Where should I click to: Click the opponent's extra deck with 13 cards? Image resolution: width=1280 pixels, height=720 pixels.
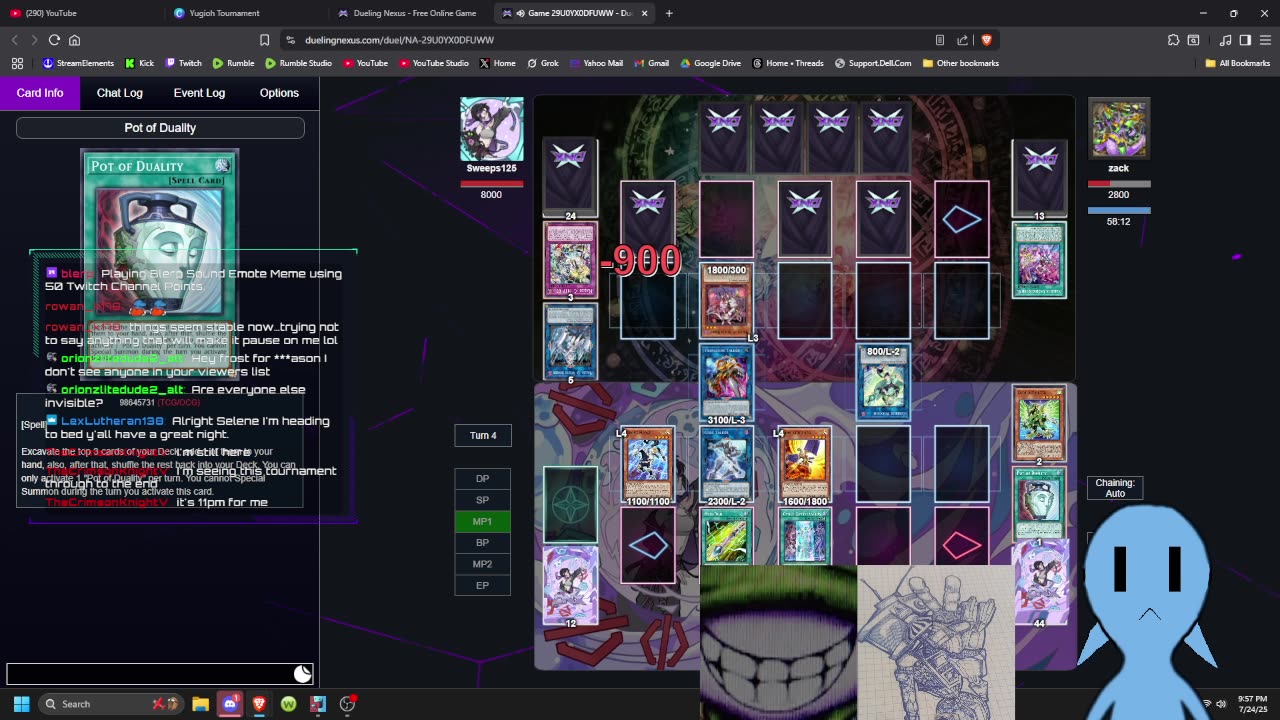[1039, 178]
